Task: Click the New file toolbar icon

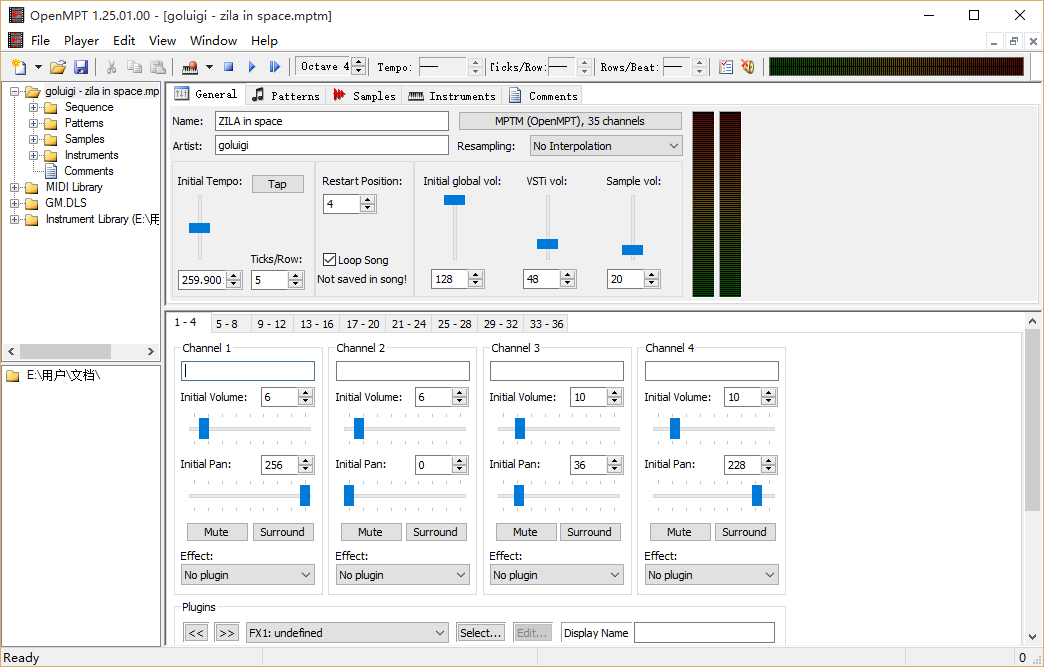Action: point(18,67)
